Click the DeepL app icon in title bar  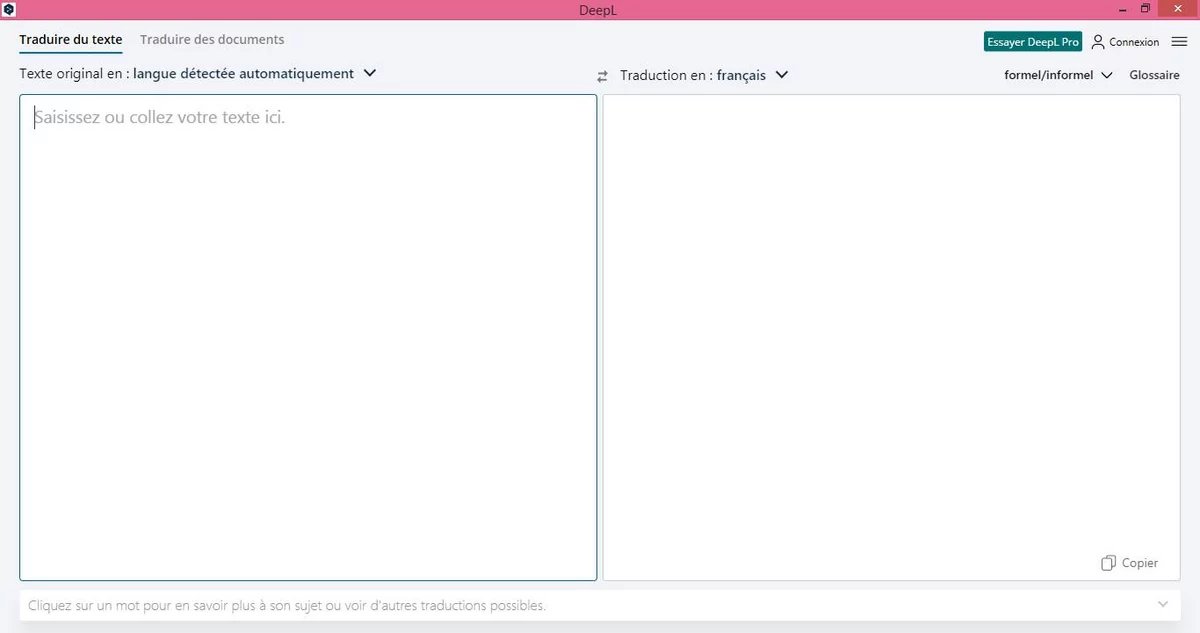8,8
